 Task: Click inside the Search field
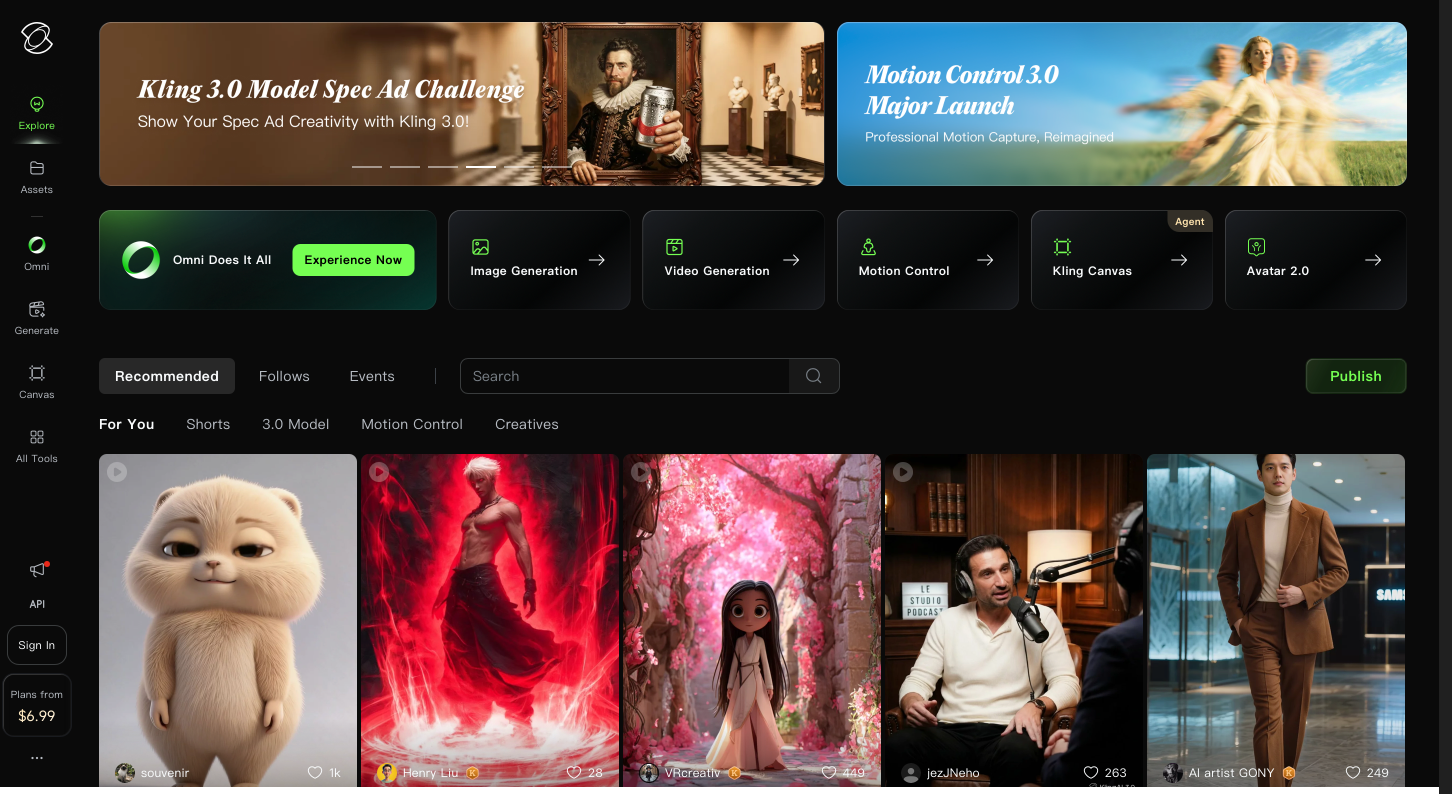pyautogui.click(x=625, y=376)
